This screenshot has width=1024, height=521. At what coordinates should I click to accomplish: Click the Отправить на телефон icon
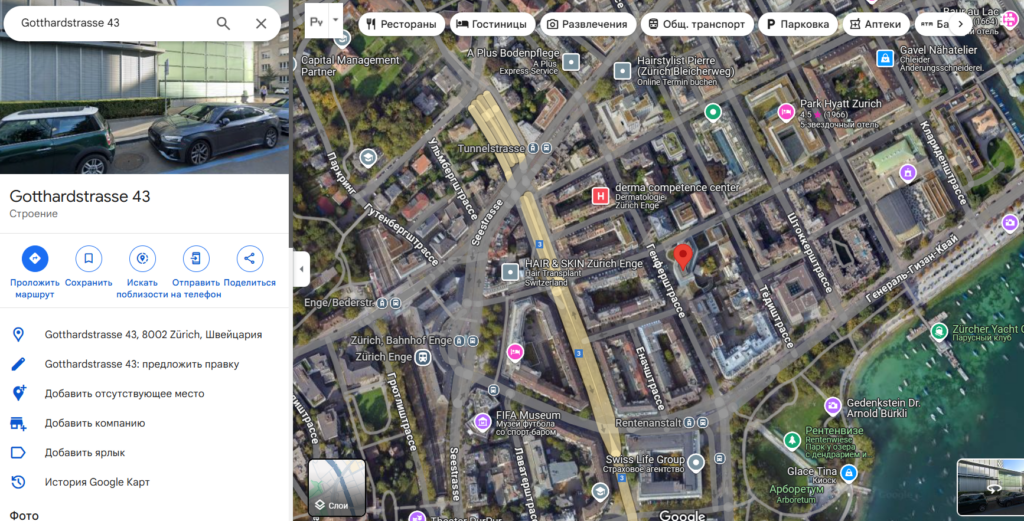tap(196, 258)
